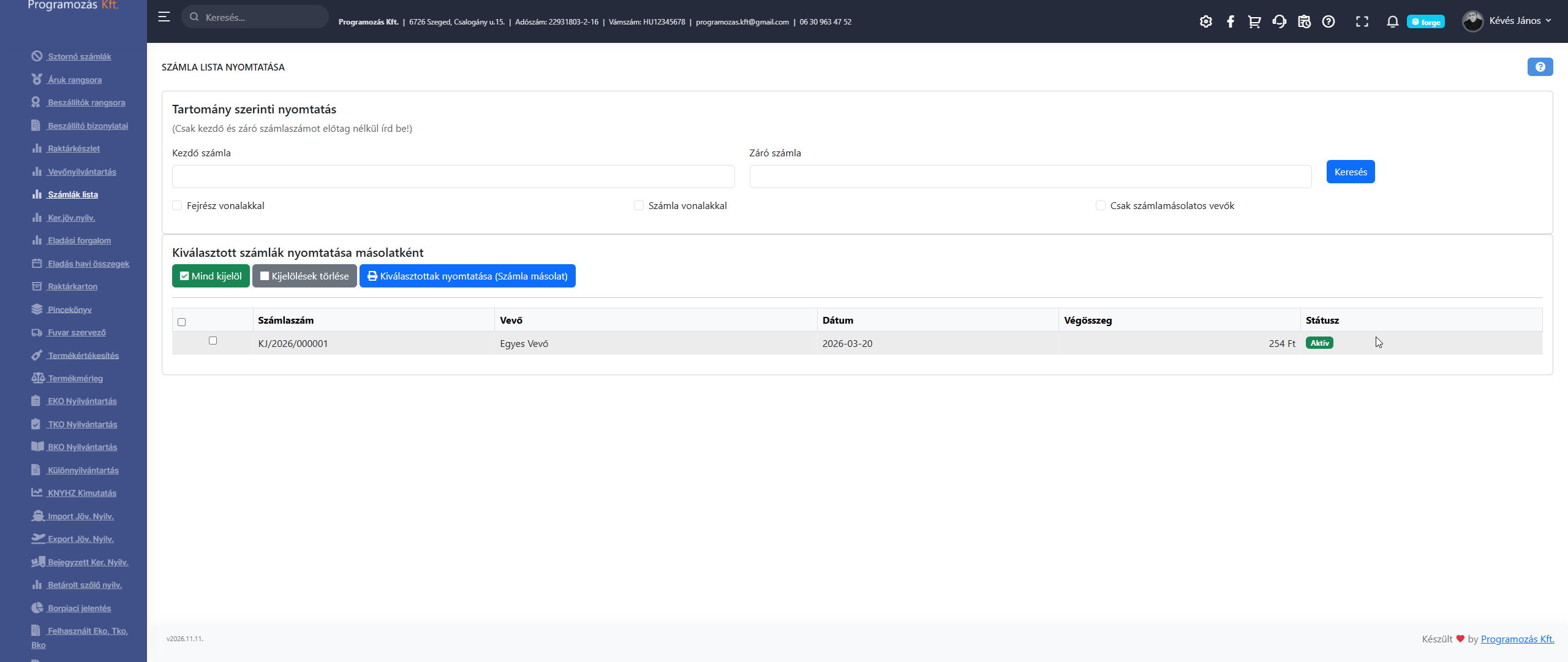Focus the Kezdő számla input field
The image size is (1568, 662).
(453, 177)
